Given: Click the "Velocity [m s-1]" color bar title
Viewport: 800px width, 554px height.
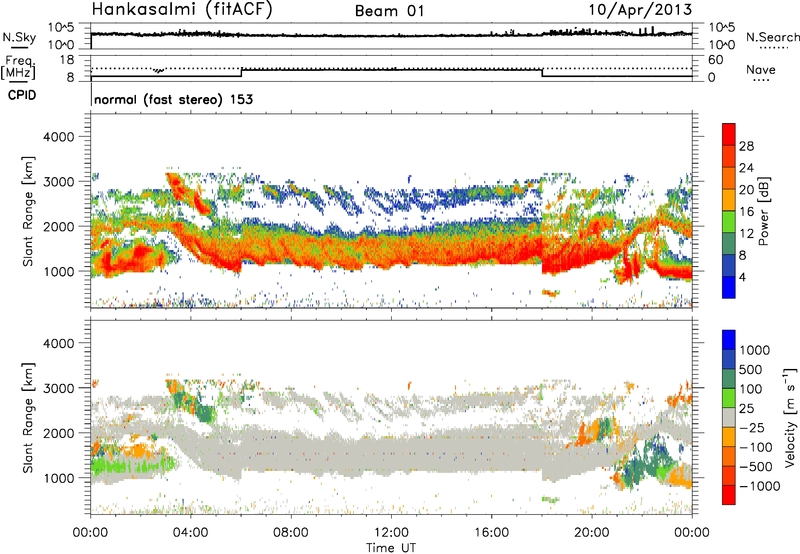Looking at the screenshot, I should pos(790,418).
